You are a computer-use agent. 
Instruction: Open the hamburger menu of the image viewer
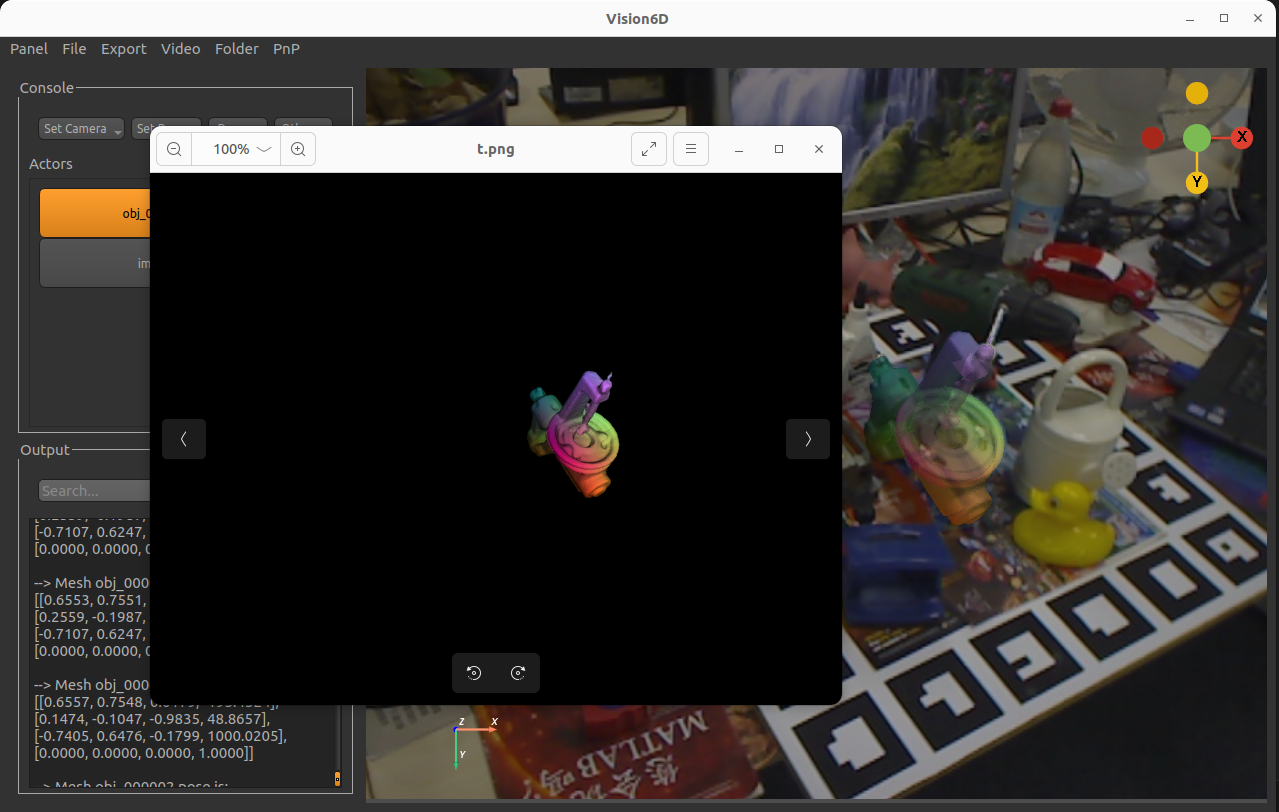690,148
